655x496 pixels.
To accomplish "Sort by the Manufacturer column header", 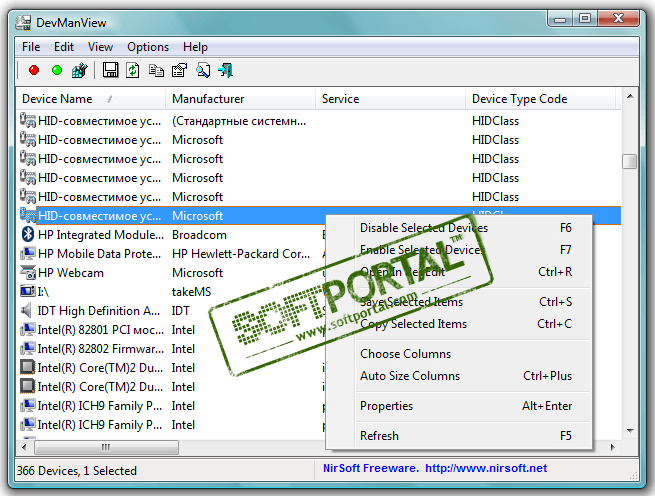I will coord(241,99).
